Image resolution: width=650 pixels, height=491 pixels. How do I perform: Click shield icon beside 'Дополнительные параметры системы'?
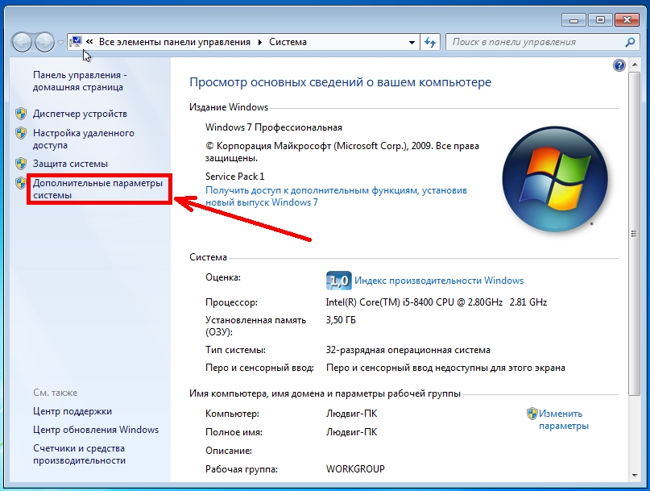coord(20,183)
